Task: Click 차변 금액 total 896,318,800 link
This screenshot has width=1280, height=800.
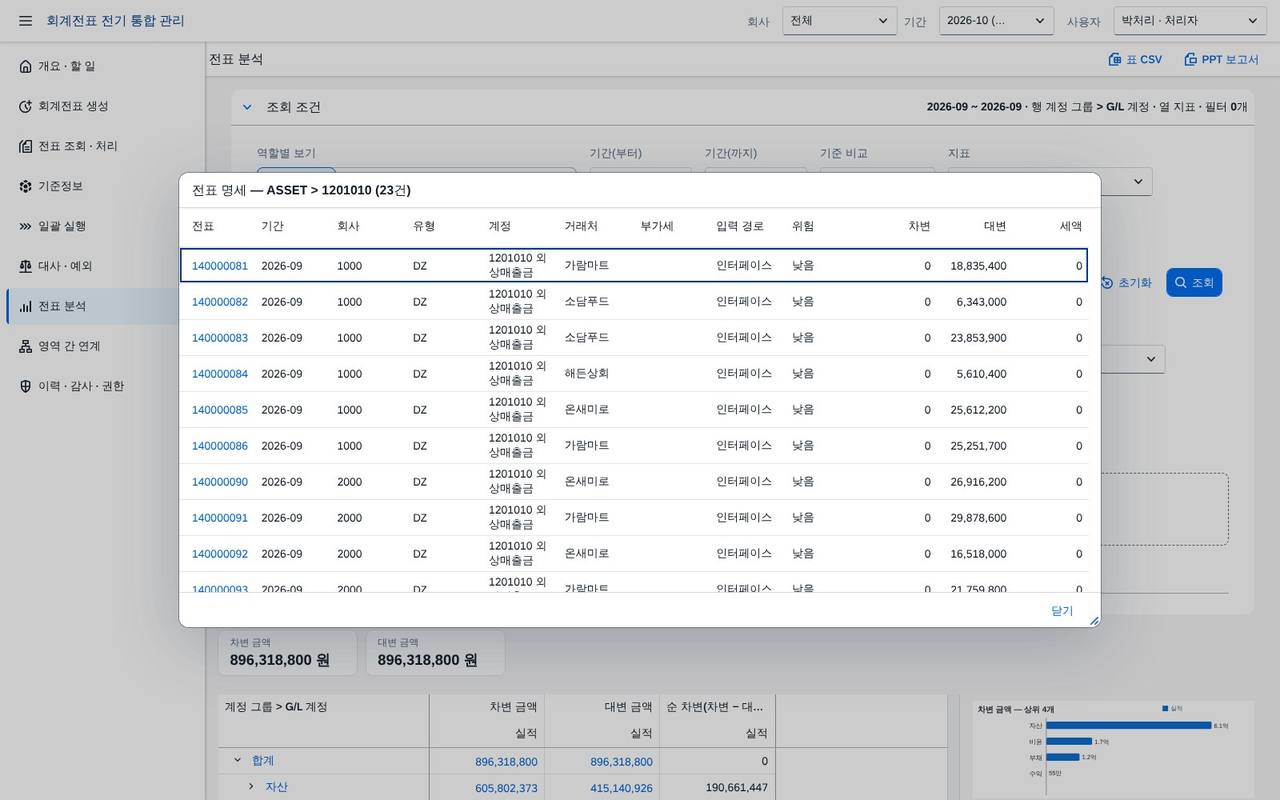Action: 506,762
